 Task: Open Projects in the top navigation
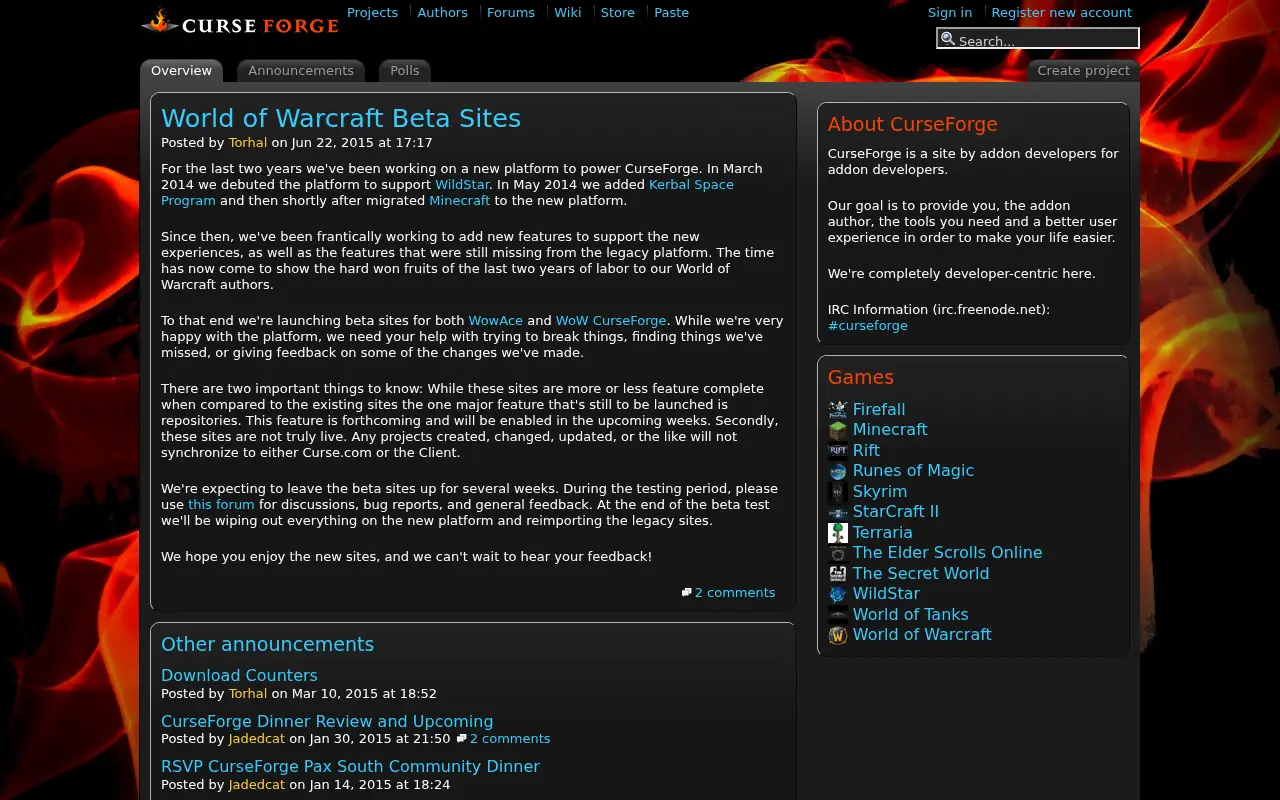coord(372,13)
